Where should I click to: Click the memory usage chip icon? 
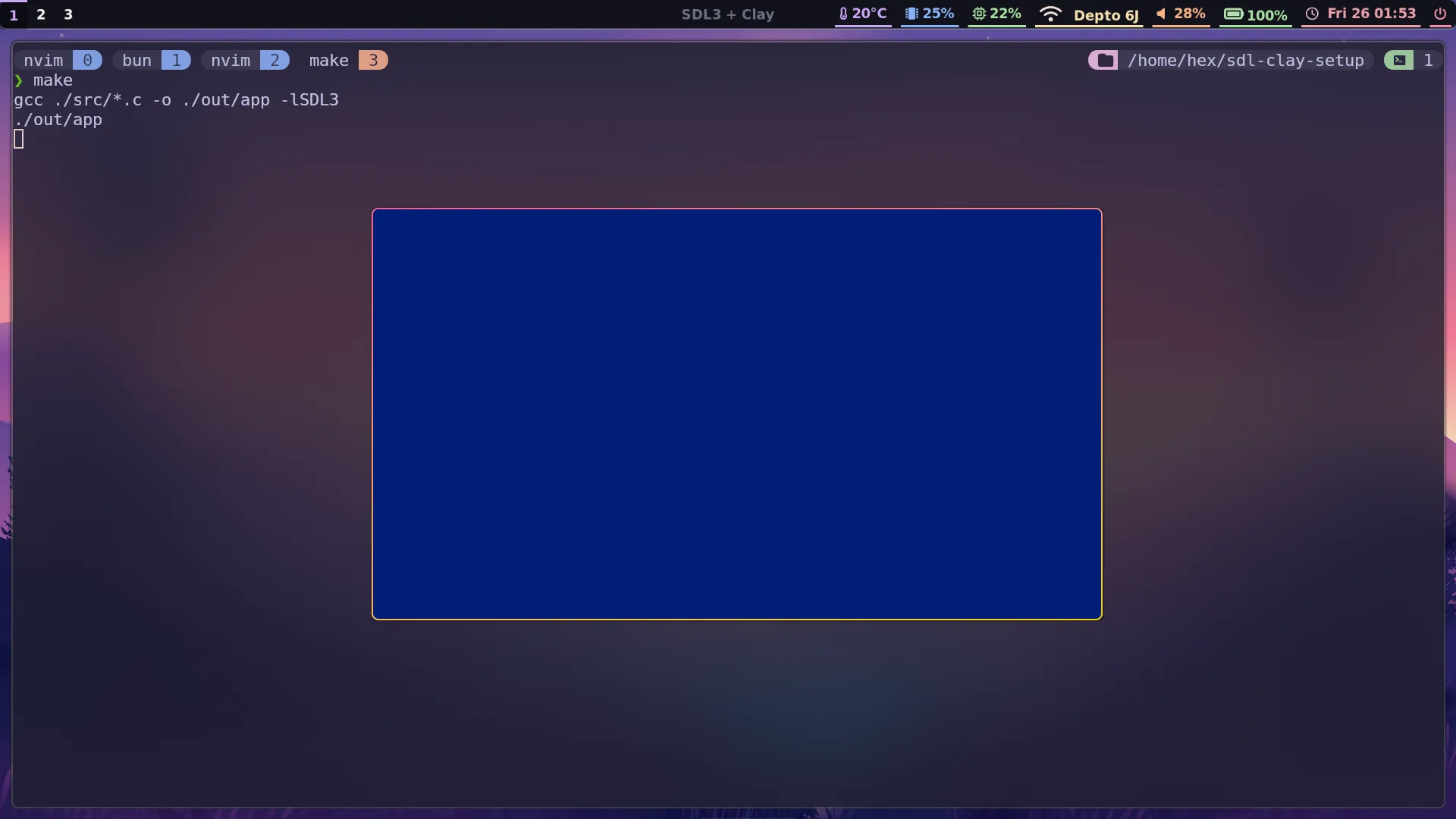(x=912, y=14)
